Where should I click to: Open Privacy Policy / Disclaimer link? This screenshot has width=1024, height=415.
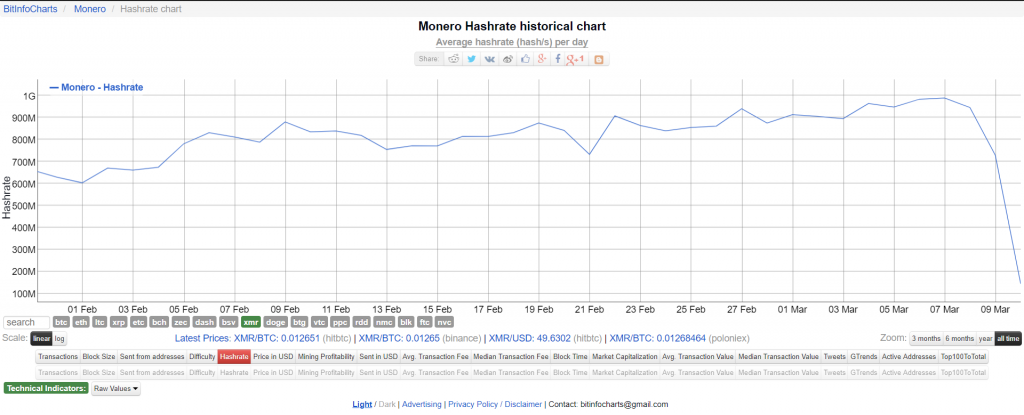click(495, 404)
